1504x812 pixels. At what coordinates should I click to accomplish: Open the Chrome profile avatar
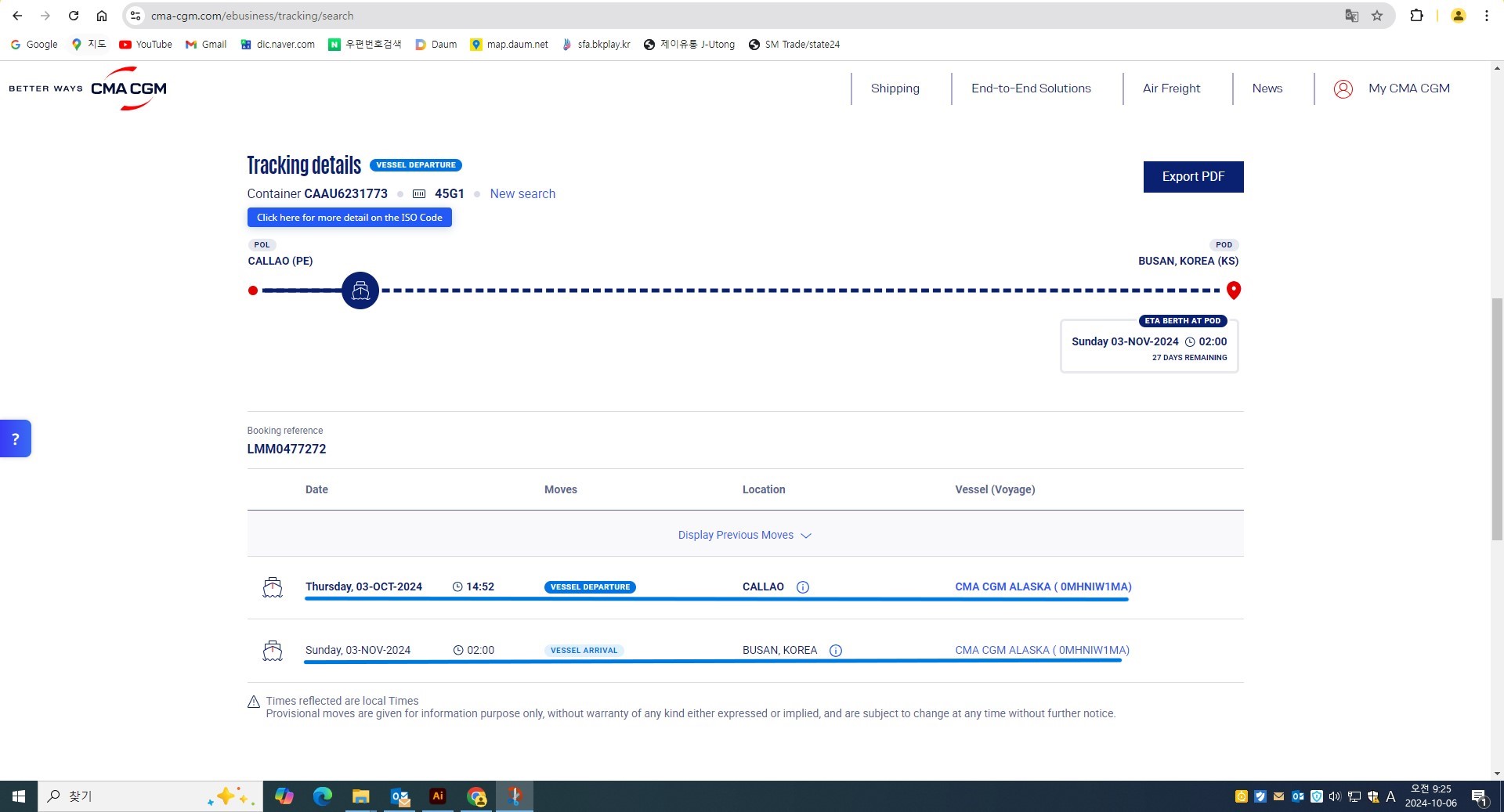[x=1459, y=16]
